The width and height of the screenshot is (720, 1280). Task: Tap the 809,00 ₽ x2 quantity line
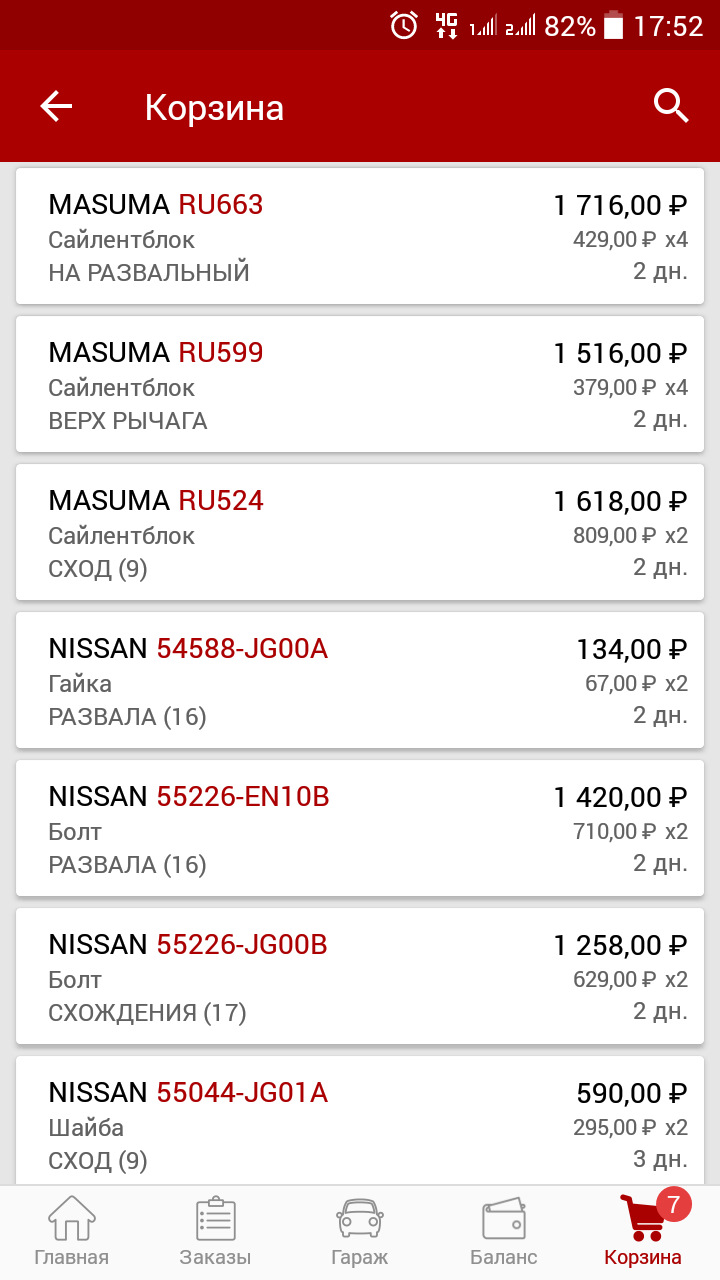tap(630, 536)
